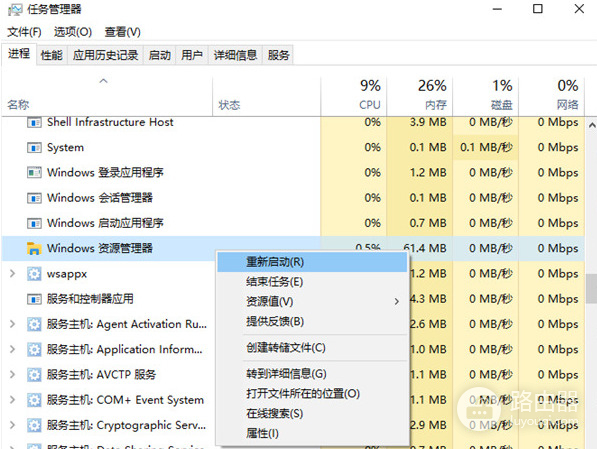The image size is (597, 449).
Task: Click the Shell Infrastructure Host process icon
Action: [34, 123]
